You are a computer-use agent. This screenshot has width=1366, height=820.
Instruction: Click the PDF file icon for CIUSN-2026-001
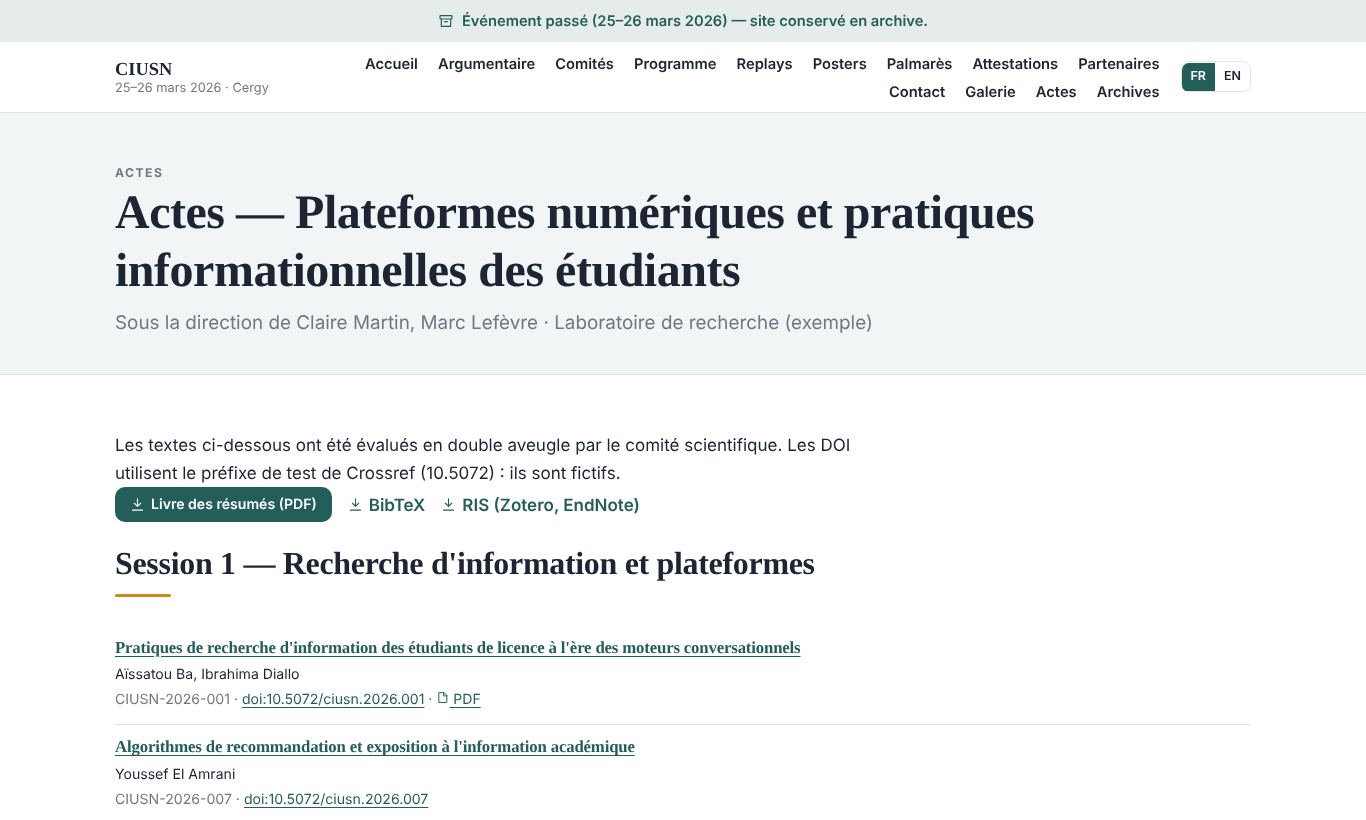pyautogui.click(x=443, y=698)
